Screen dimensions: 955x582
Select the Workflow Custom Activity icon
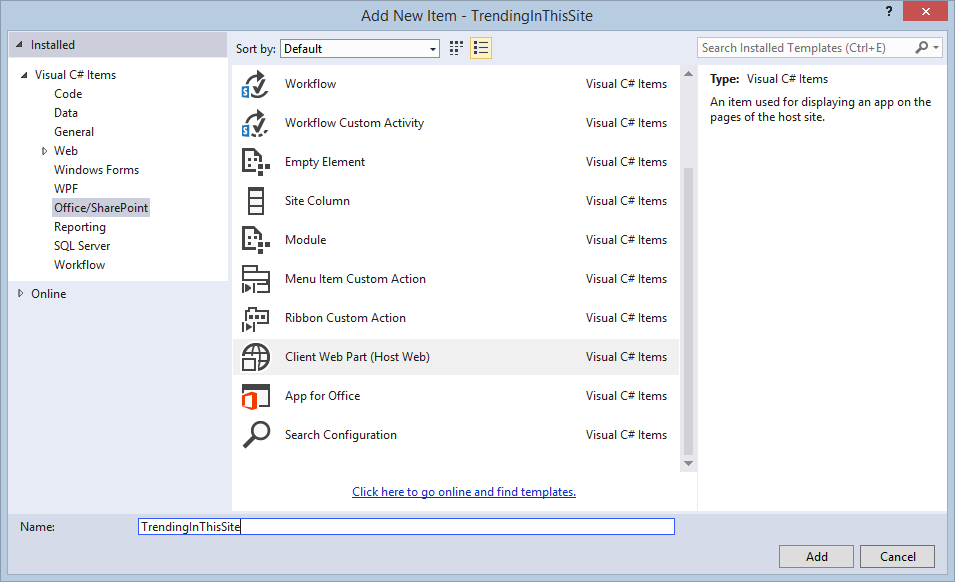pos(255,123)
